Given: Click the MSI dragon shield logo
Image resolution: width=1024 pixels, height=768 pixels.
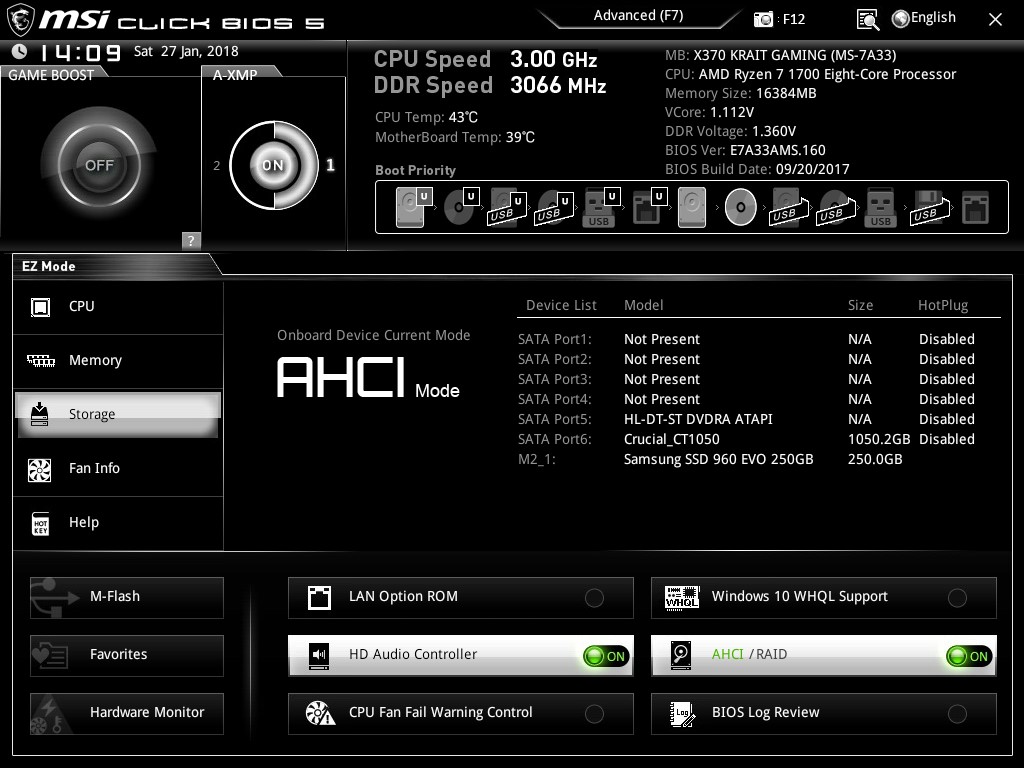Looking at the screenshot, I should point(20,20).
